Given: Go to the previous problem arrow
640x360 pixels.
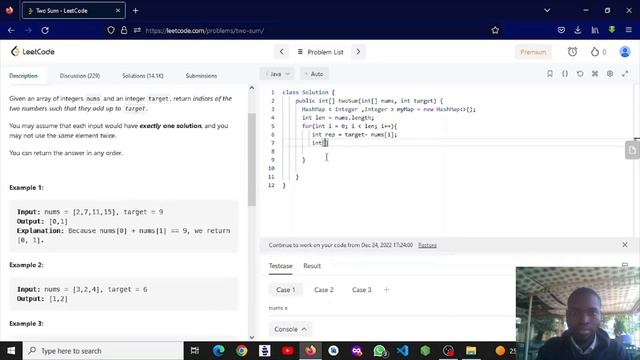Looking at the screenshot, I should click(281, 52).
